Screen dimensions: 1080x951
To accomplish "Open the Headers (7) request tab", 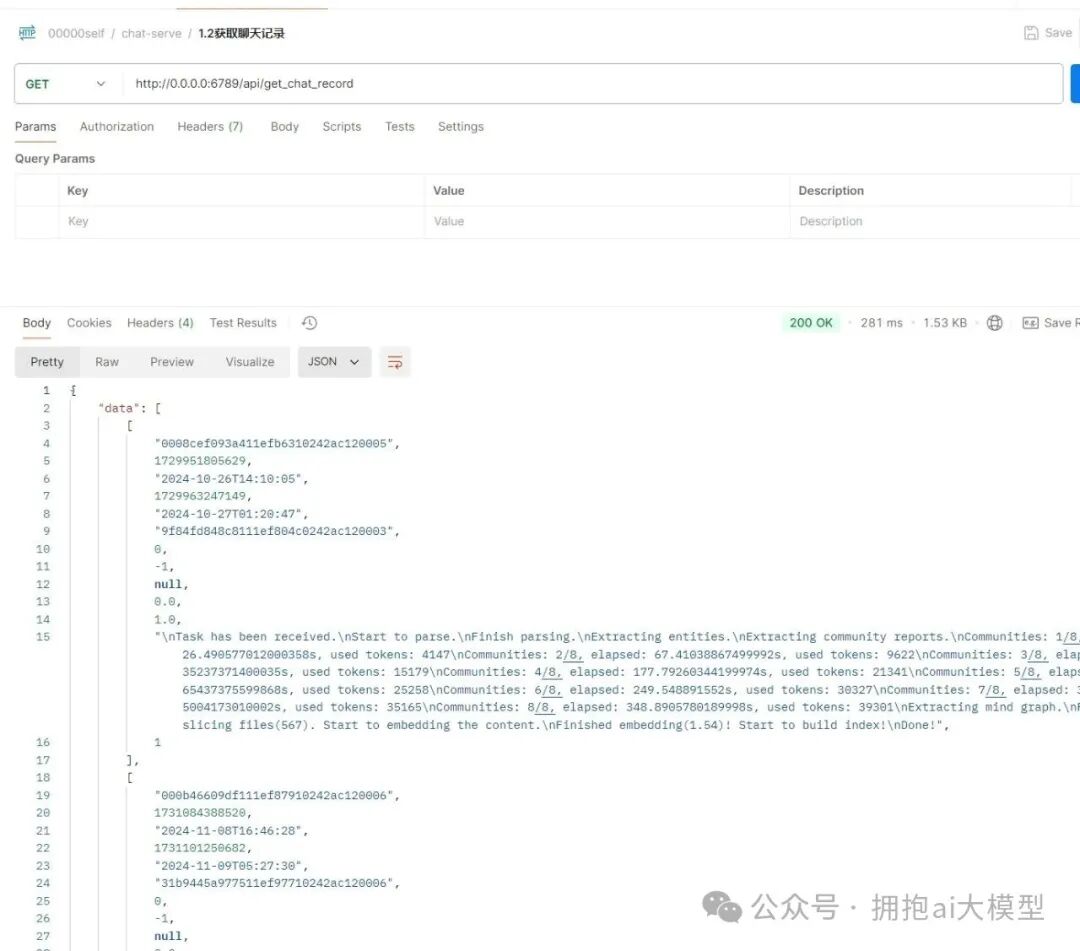I will [x=210, y=126].
